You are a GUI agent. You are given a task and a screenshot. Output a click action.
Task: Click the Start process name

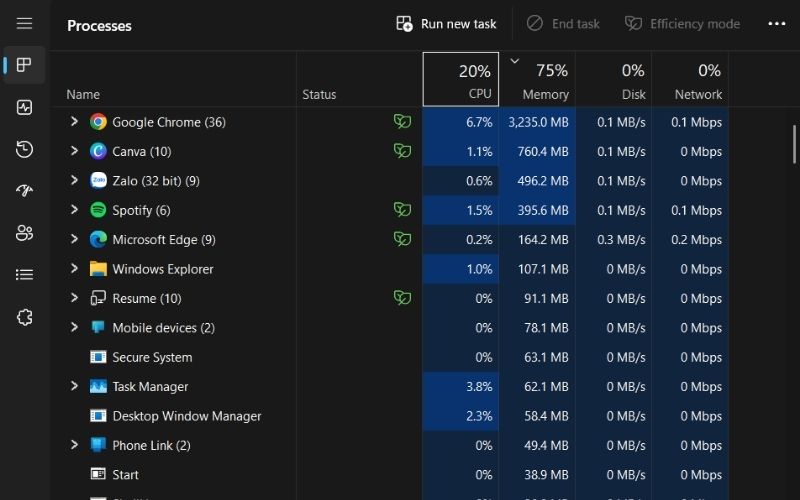click(x=125, y=475)
